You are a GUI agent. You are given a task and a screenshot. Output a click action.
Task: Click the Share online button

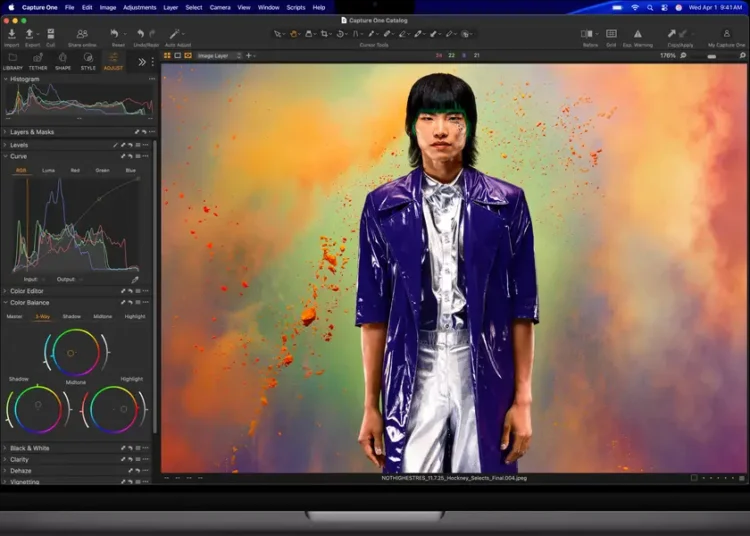(82, 34)
